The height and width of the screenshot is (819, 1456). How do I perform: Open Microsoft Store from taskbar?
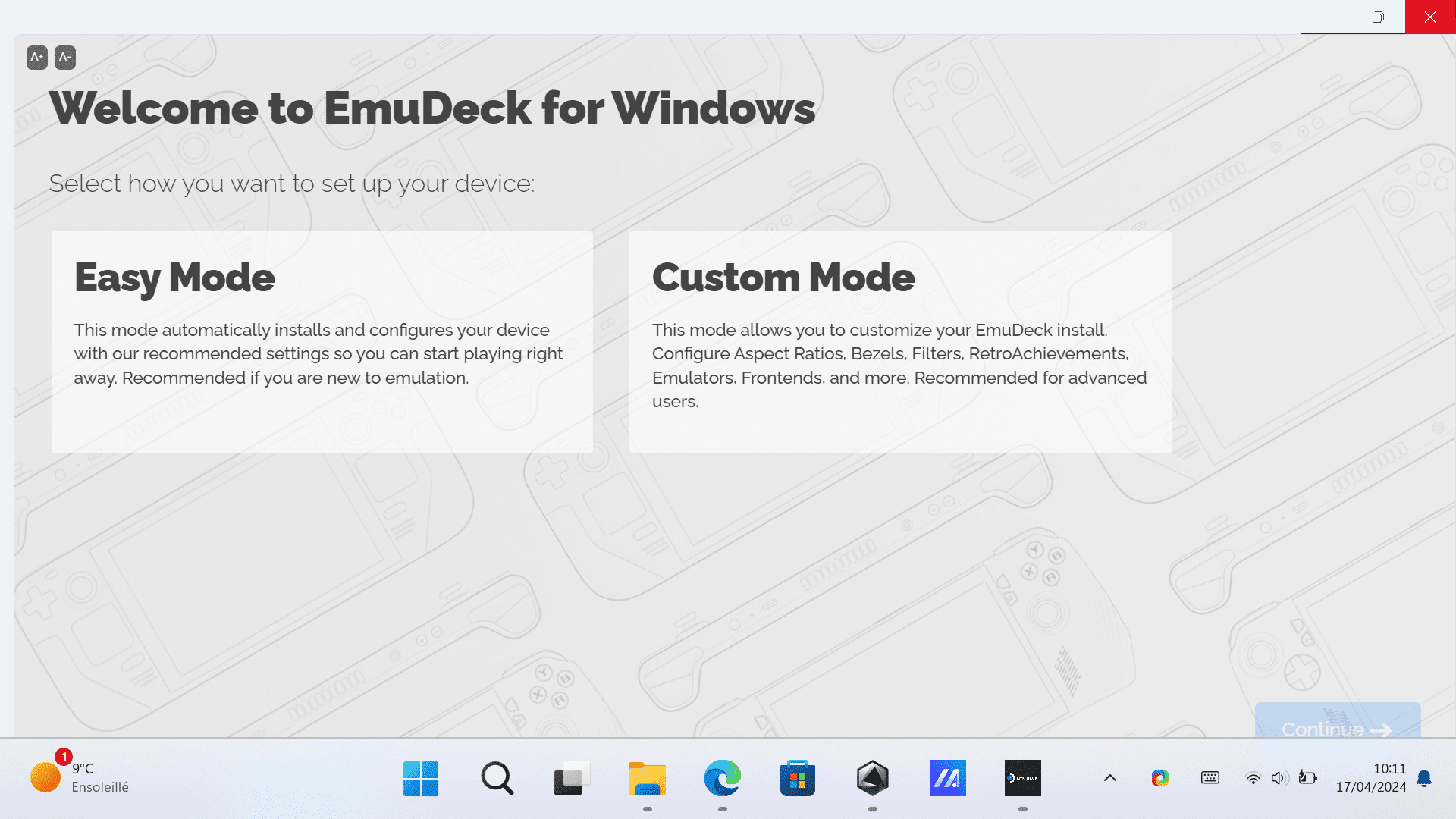click(x=798, y=778)
